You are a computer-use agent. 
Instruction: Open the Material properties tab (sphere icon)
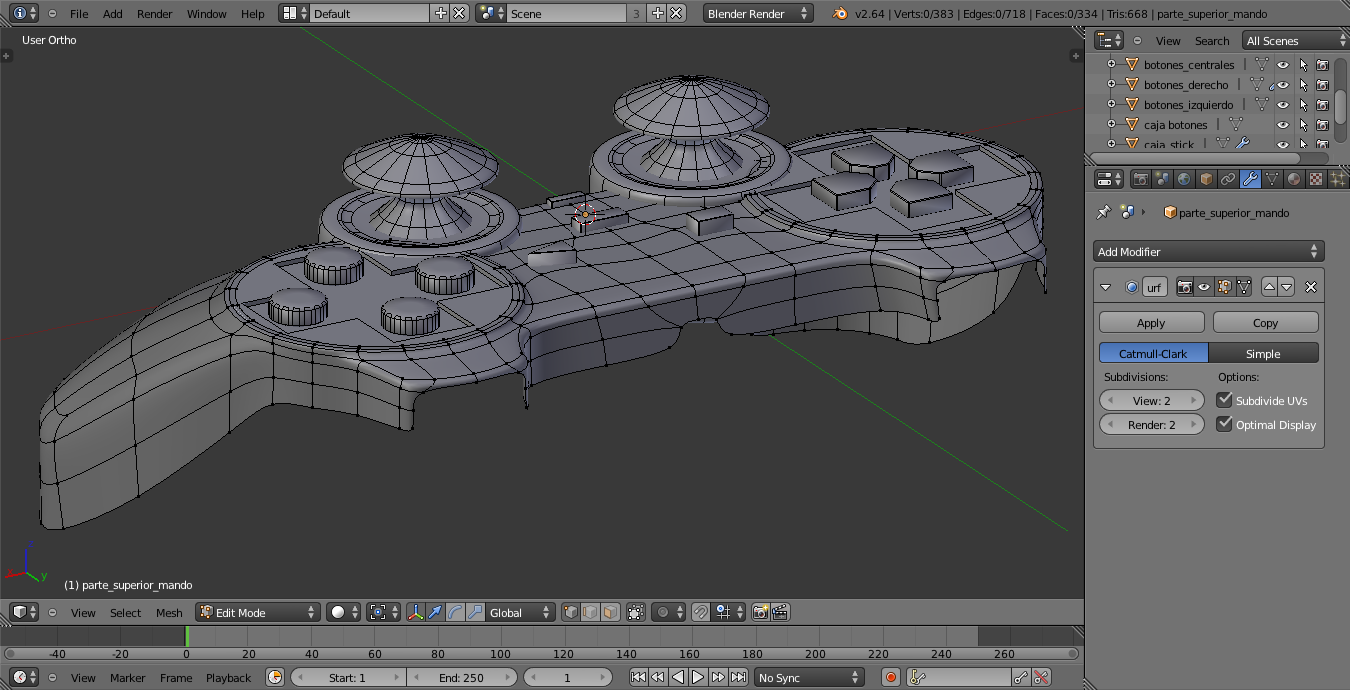tap(1294, 179)
